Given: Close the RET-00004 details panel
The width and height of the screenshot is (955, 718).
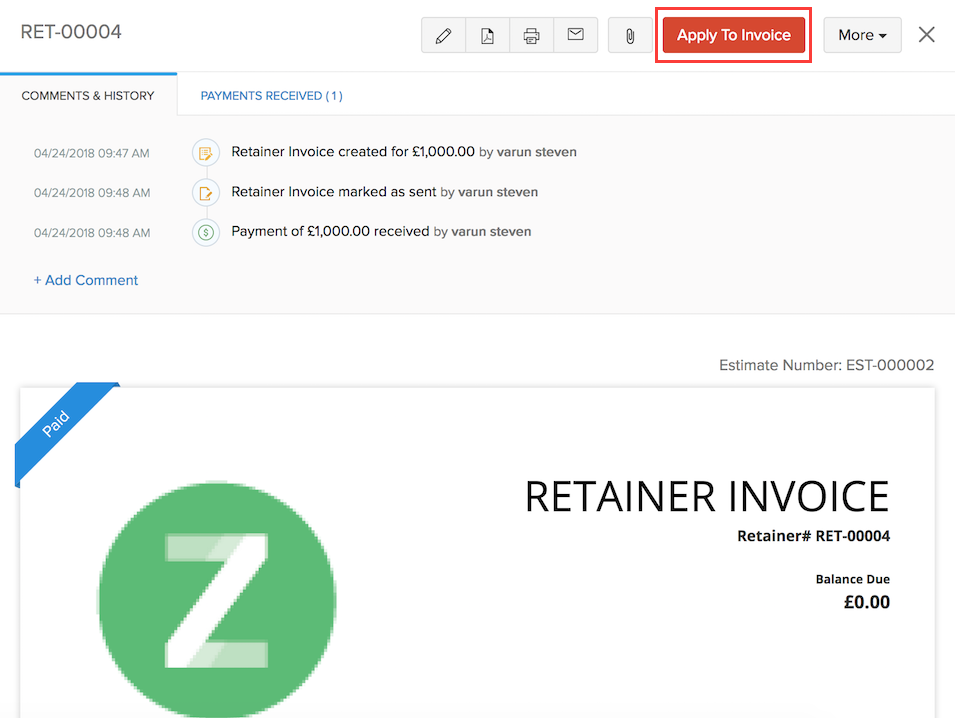Looking at the screenshot, I should point(926,35).
